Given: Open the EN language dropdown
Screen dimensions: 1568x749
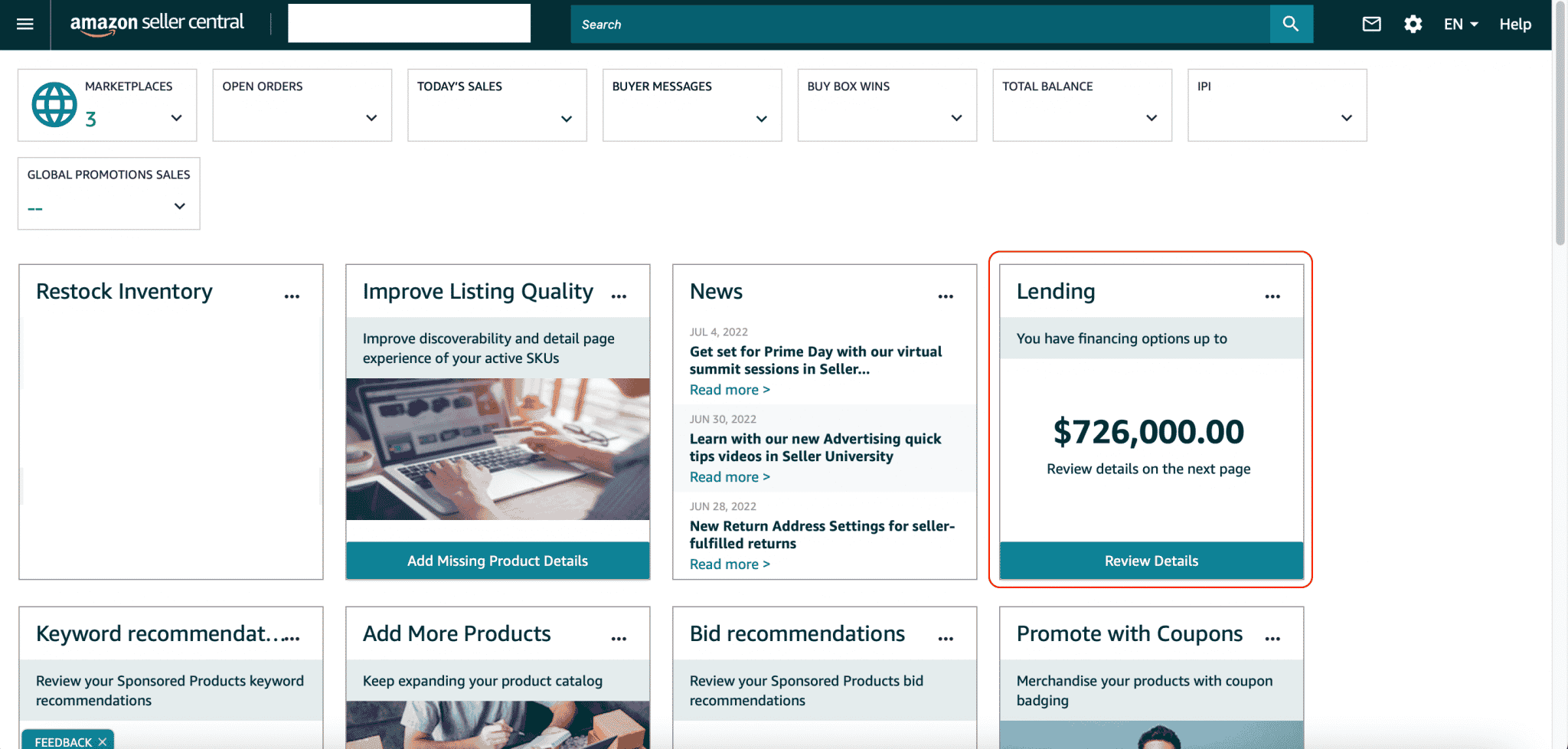Looking at the screenshot, I should point(1461,24).
